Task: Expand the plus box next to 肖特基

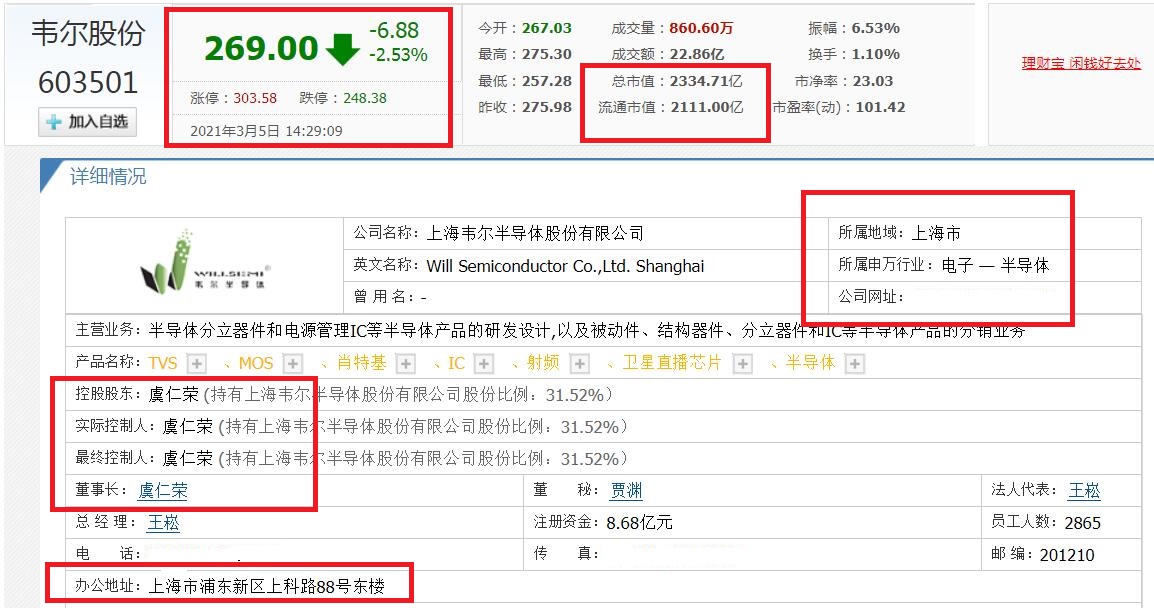Action: [406, 364]
